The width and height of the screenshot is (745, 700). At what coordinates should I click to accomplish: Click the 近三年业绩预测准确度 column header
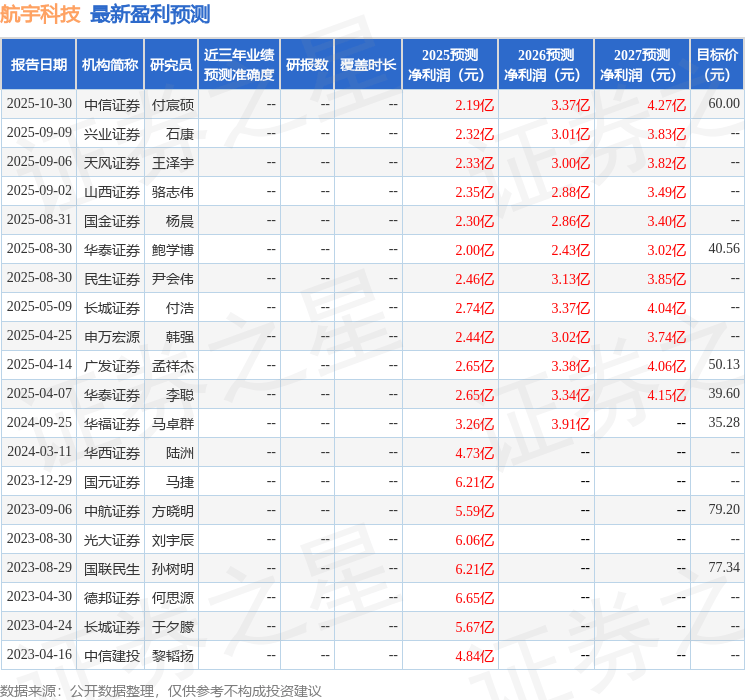coord(239,65)
